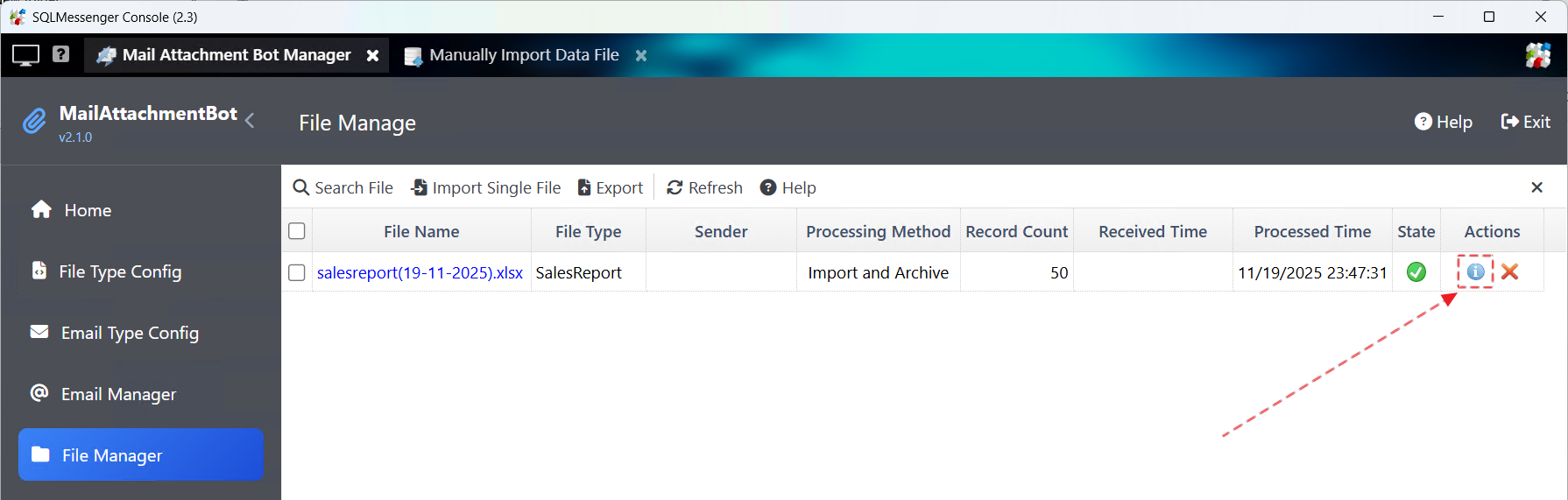
Task: Select the record count 50 cell
Action: pos(1017,272)
